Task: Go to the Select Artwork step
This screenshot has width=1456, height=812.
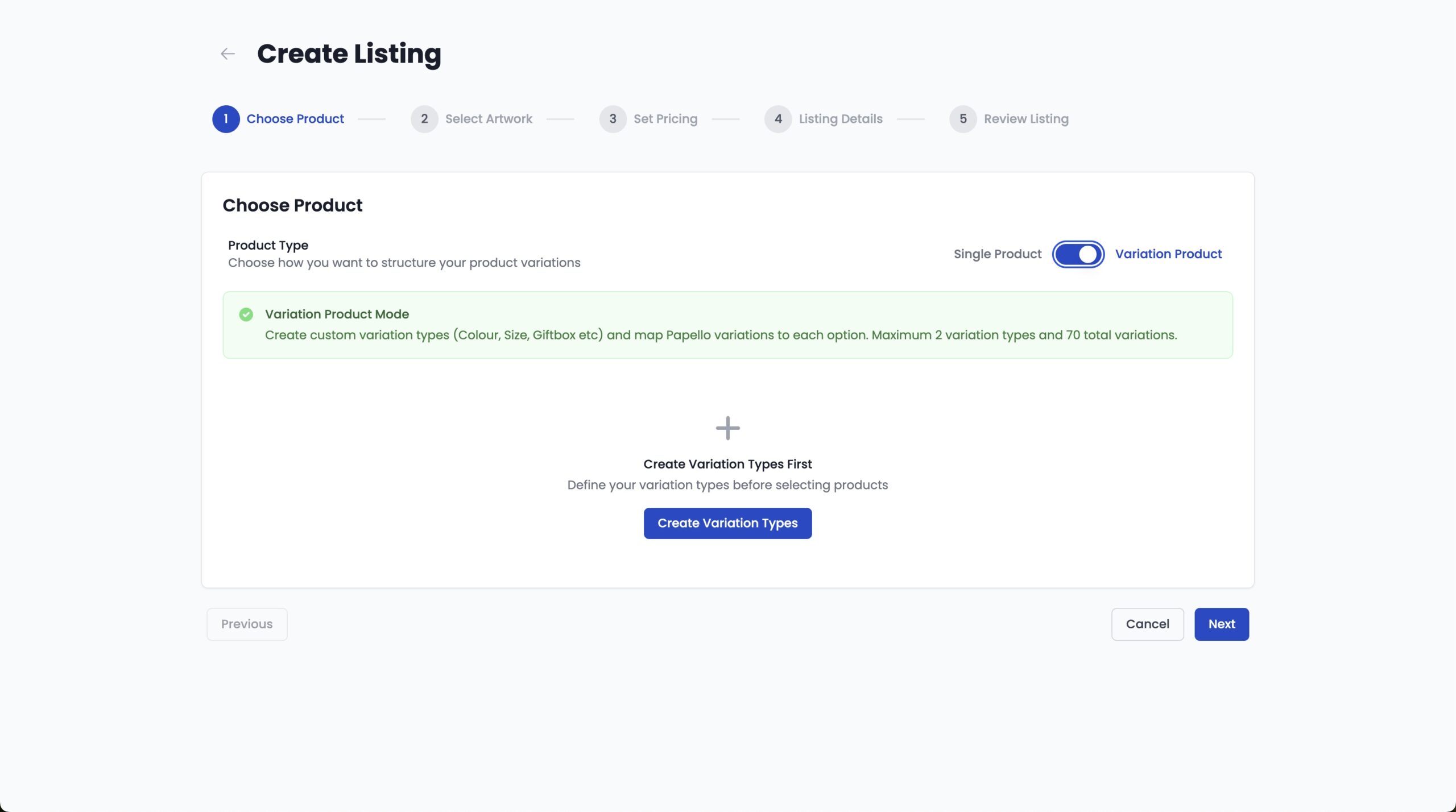Action: click(x=489, y=119)
